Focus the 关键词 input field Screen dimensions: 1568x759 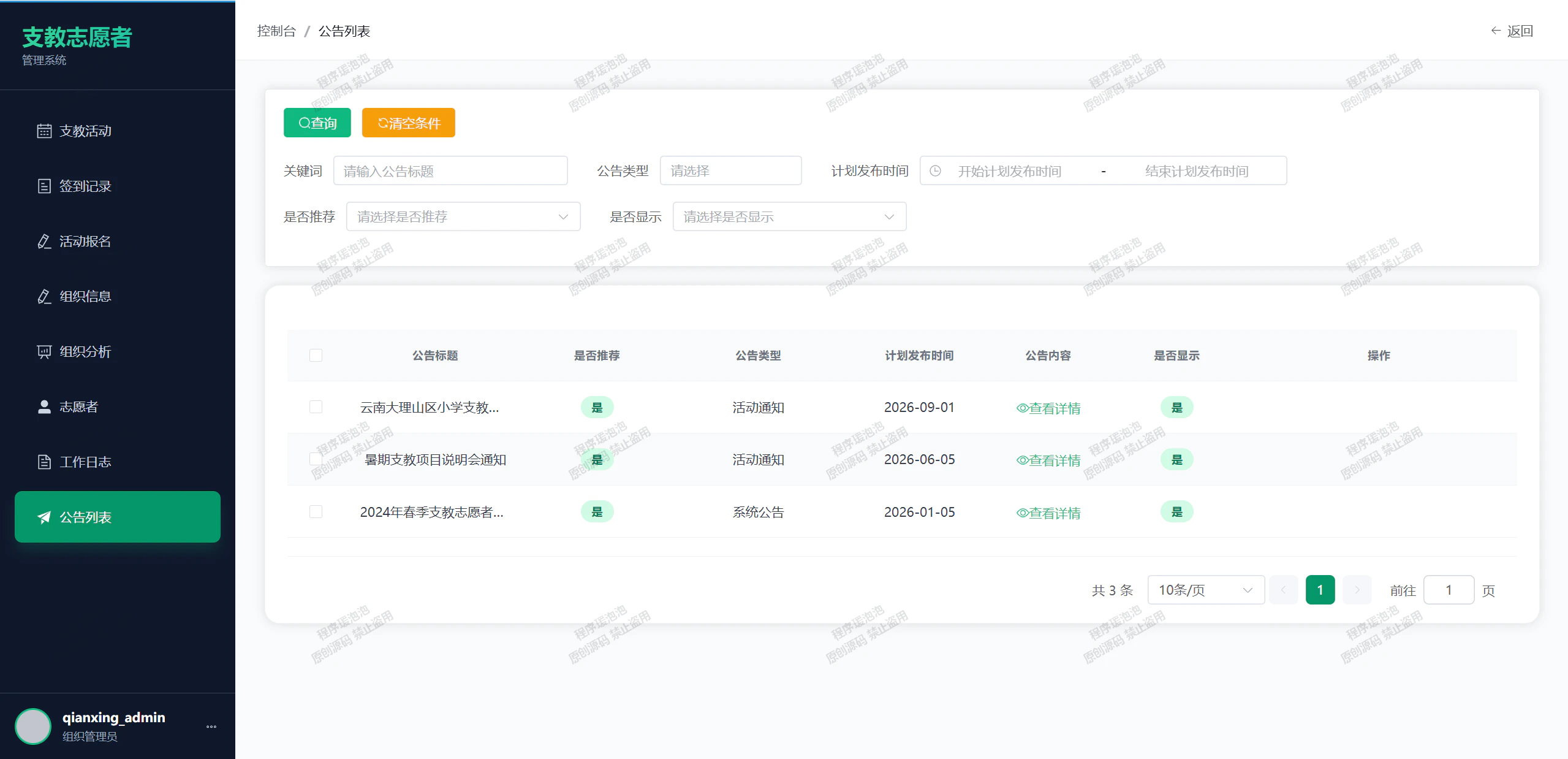pyautogui.click(x=450, y=170)
